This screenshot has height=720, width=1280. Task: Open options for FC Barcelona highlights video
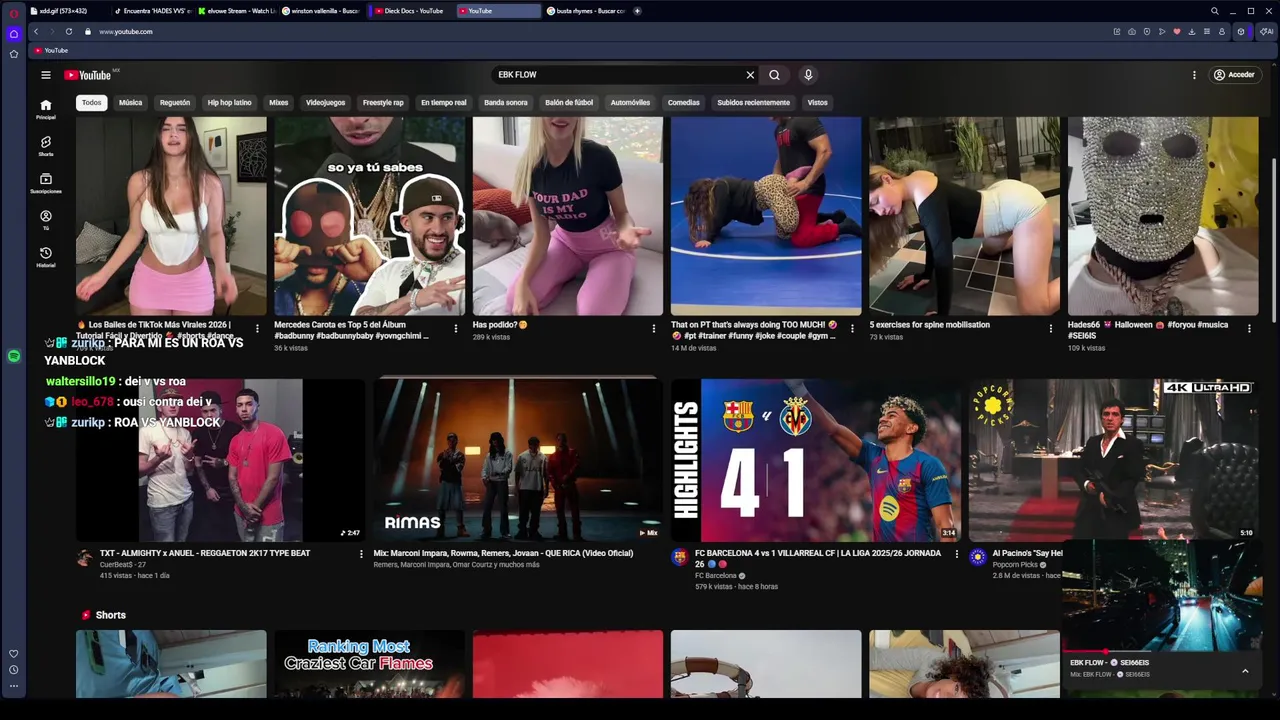[956, 554]
